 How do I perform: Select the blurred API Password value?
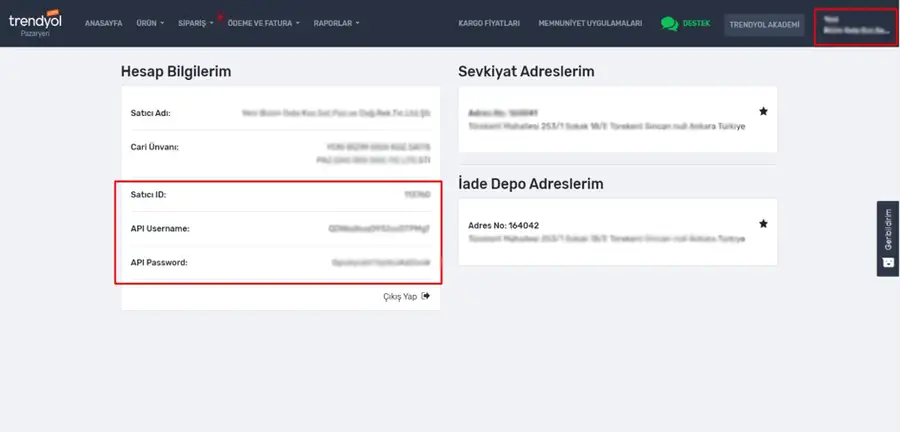381,262
